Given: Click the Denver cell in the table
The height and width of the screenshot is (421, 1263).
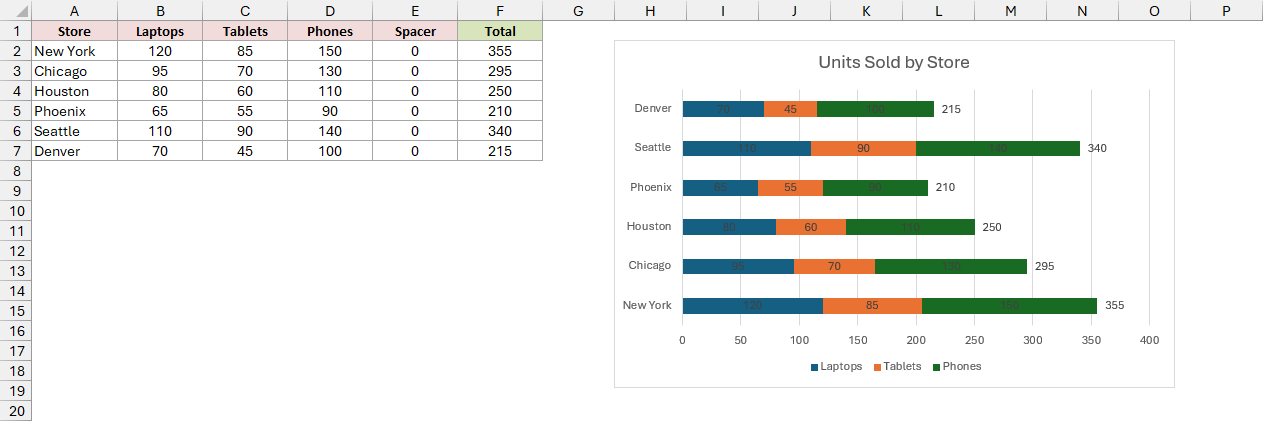Looking at the screenshot, I should [74, 151].
